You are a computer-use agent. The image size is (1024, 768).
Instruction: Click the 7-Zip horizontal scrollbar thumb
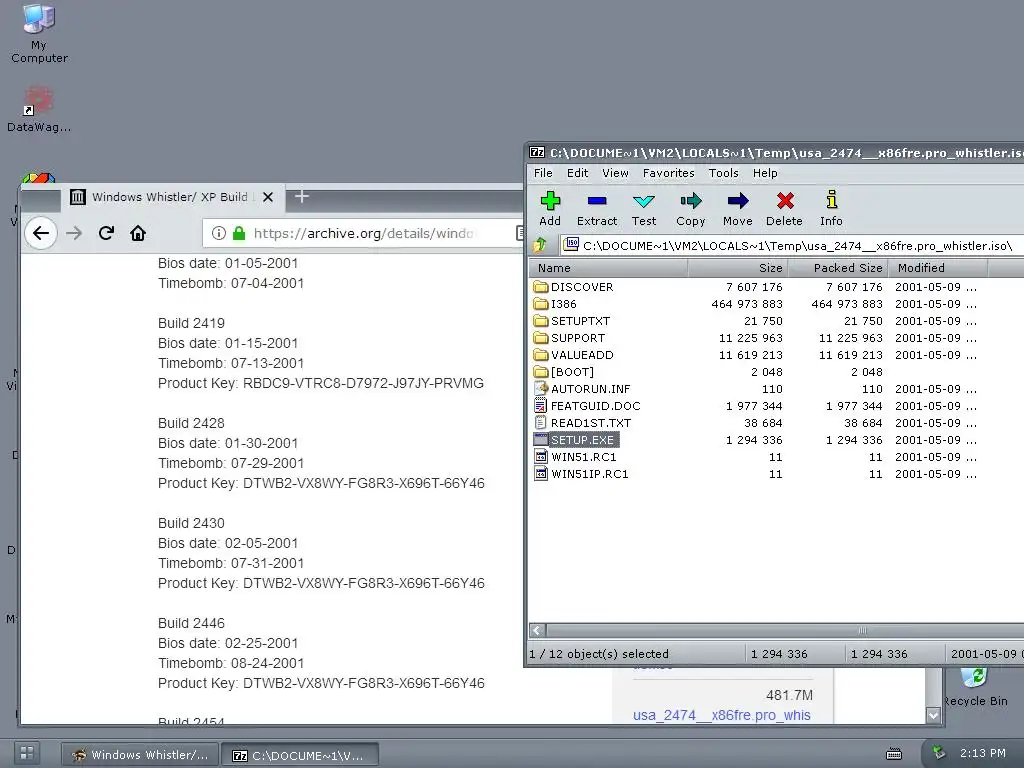pyautogui.click(x=862, y=630)
